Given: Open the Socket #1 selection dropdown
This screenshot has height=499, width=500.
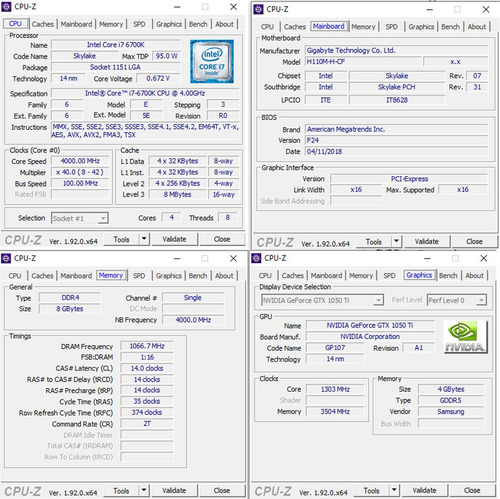Looking at the screenshot, I should [x=80, y=218].
